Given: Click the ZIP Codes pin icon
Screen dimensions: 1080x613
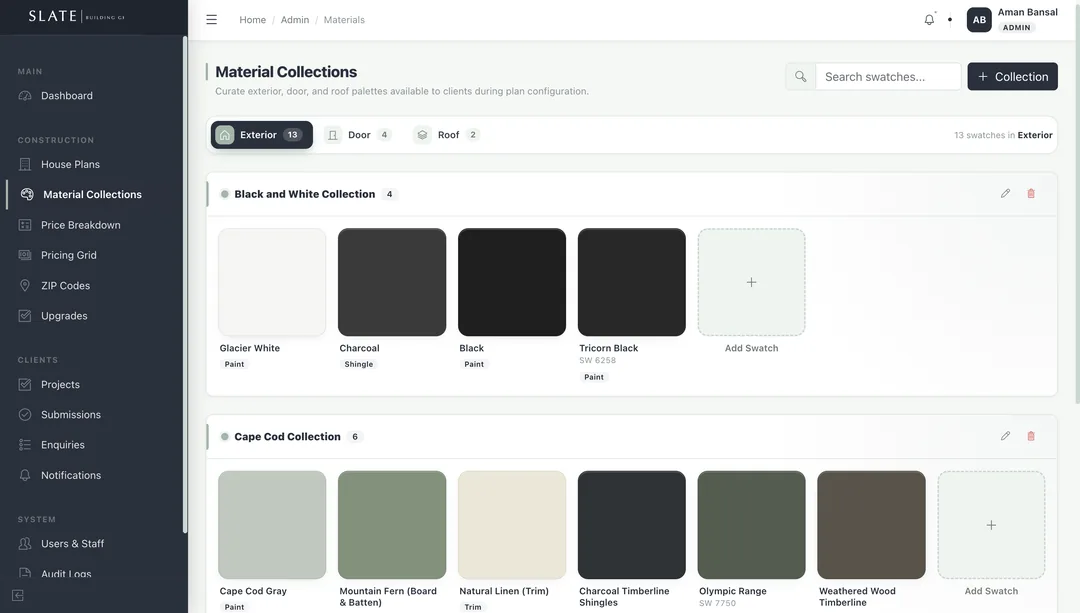Looking at the screenshot, I should [25, 285].
